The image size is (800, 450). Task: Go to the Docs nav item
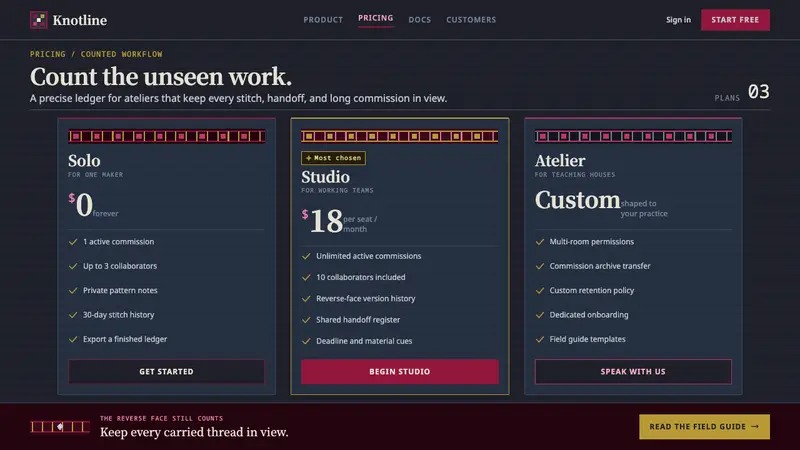[x=419, y=20]
